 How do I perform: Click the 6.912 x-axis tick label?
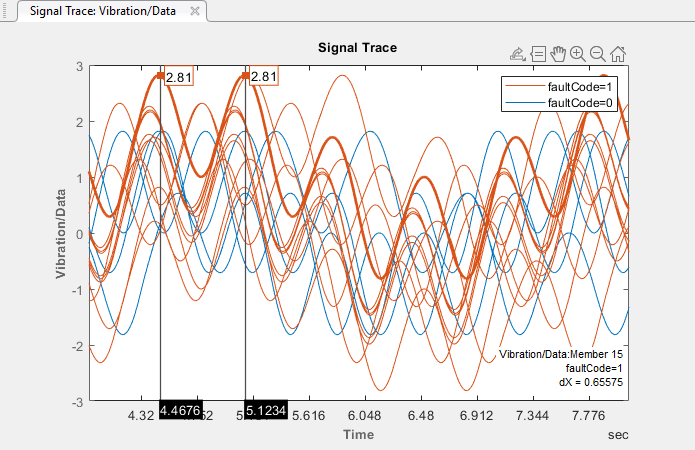tap(476, 415)
